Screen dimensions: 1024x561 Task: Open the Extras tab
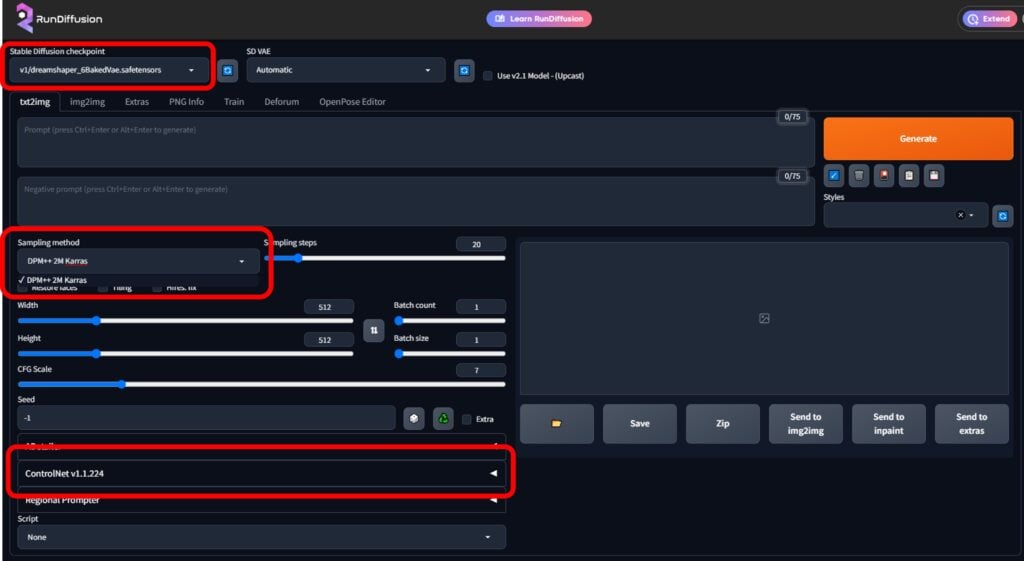136,102
